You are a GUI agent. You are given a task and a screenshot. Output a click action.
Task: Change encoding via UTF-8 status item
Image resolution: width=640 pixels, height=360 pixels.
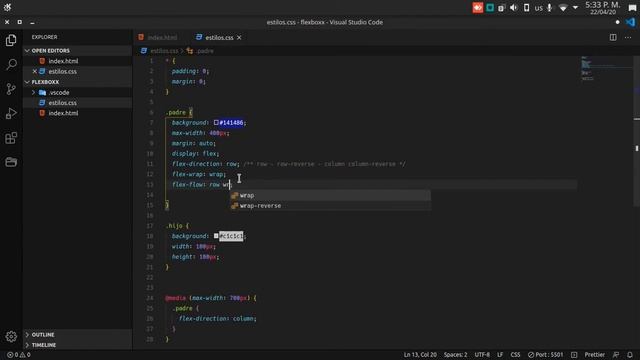point(482,355)
